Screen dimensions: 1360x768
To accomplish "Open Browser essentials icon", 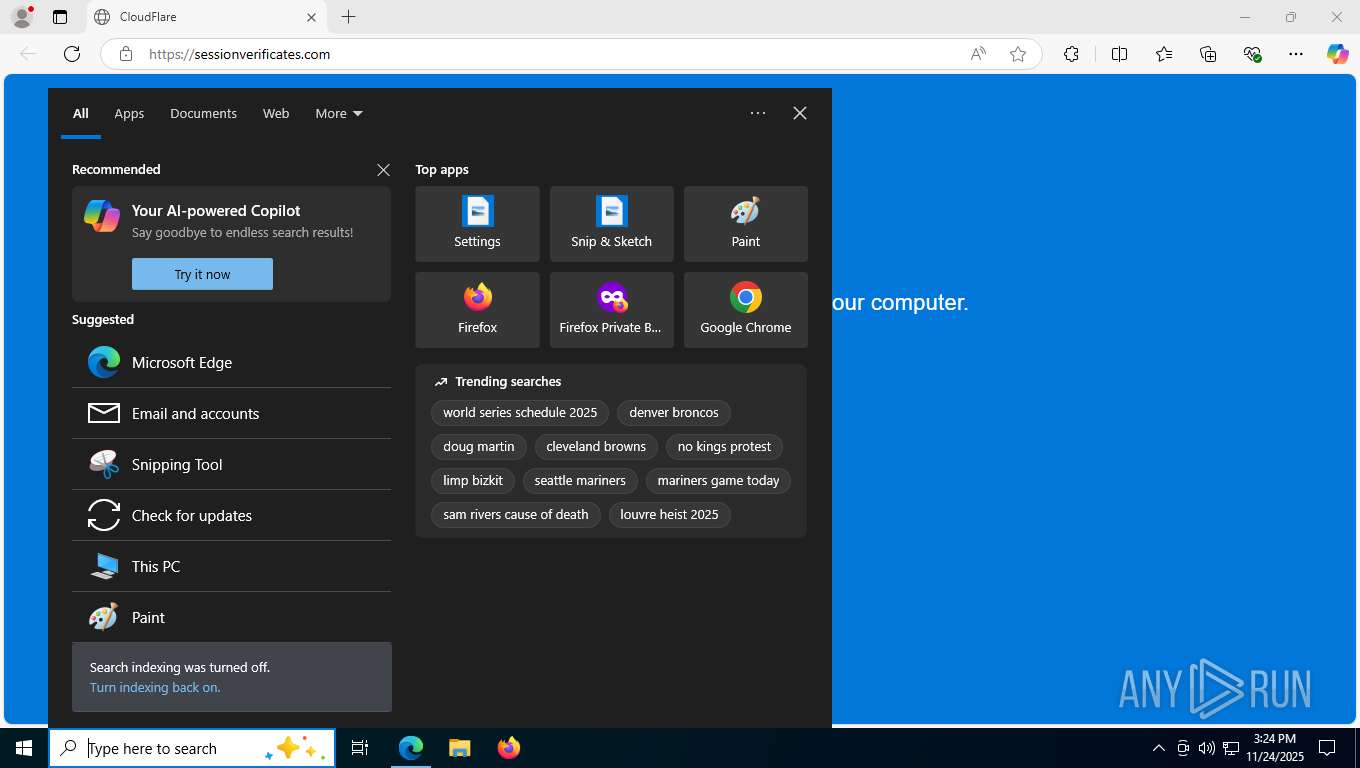I will click(1252, 54).
